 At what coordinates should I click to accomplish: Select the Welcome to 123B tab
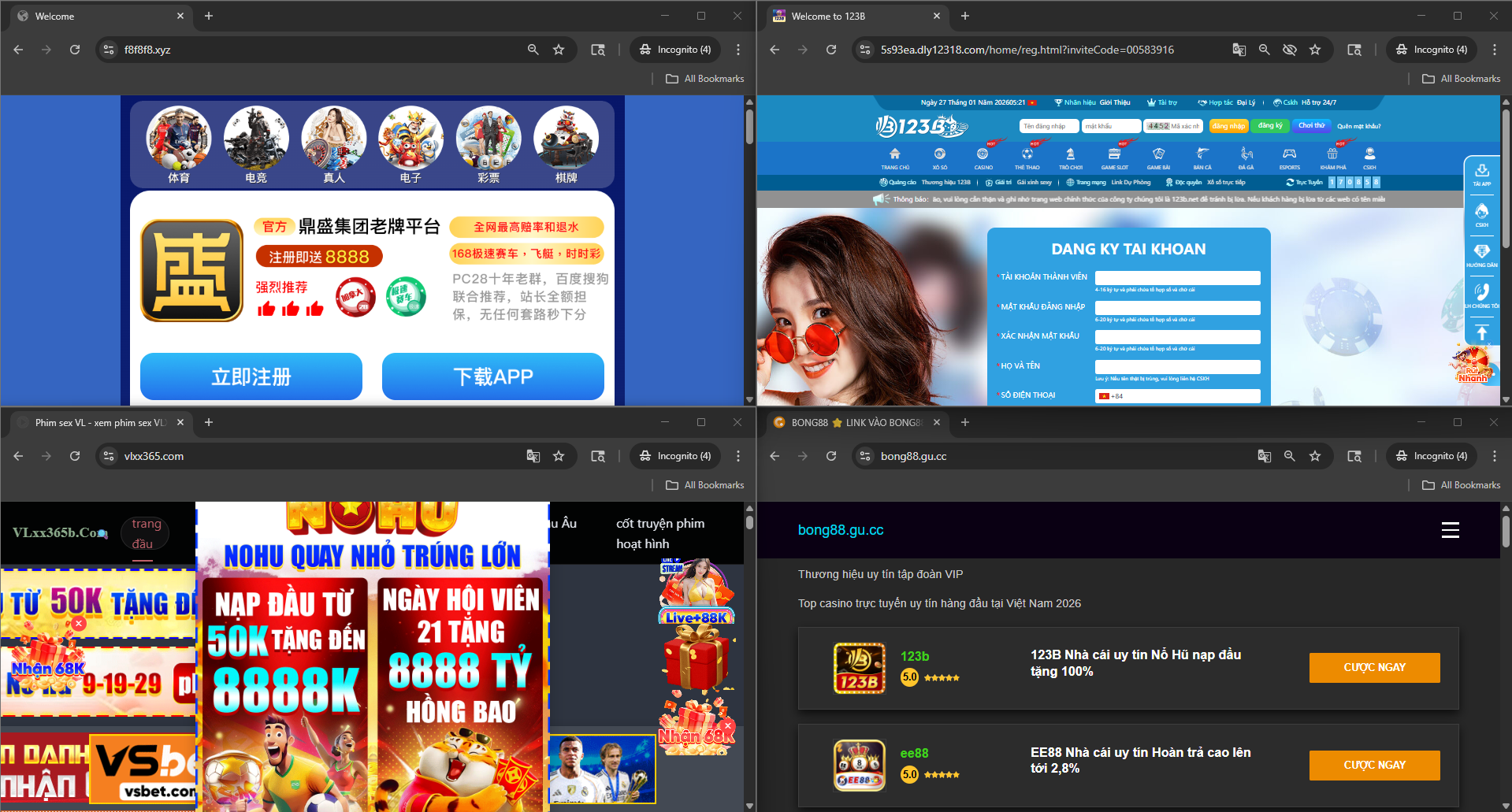coord(856,17)
